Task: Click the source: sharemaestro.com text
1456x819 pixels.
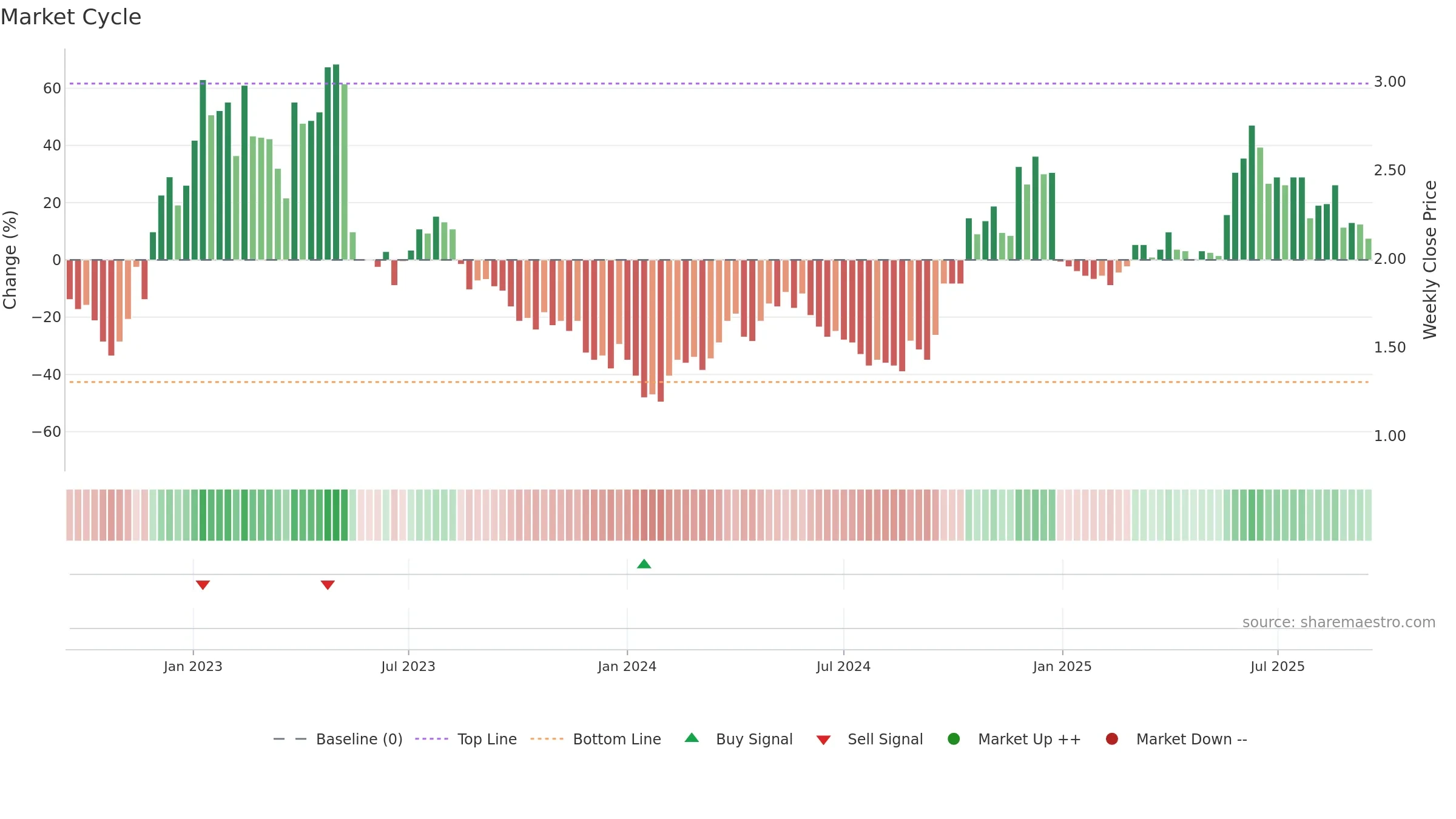Action: (x=1339, y=622)
